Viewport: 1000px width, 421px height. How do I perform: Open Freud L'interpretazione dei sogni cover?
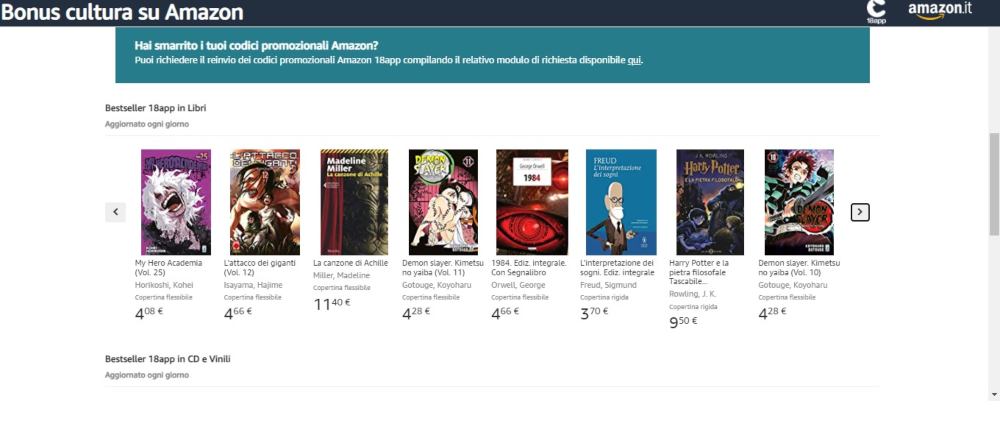pyautogui.click(x=621, y=202)
